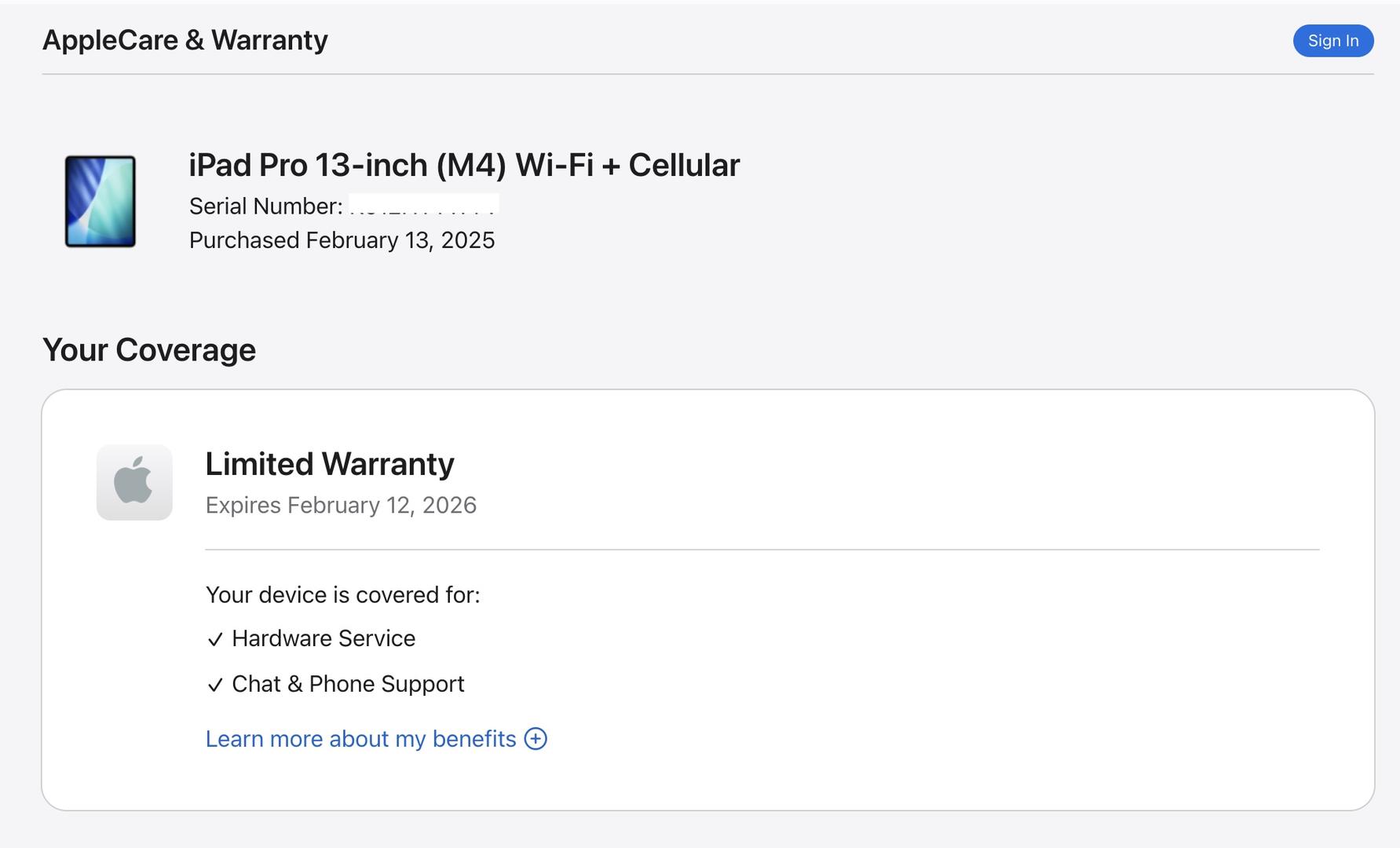Click the iPad Pro 13-inch (M4) device name

tap(464, 165)
